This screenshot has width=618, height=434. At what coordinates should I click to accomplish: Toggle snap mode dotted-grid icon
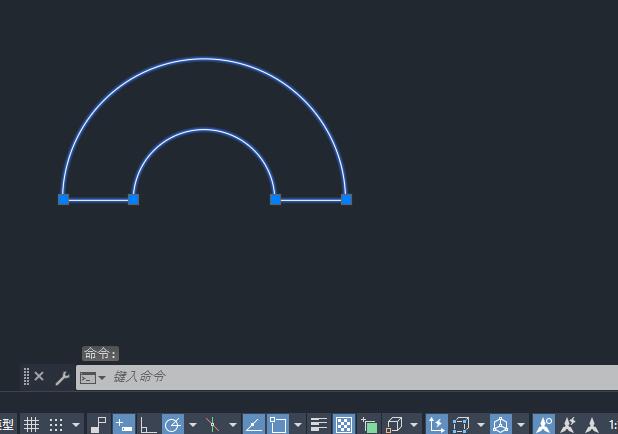pyautogui.click(x=56, y=425)
